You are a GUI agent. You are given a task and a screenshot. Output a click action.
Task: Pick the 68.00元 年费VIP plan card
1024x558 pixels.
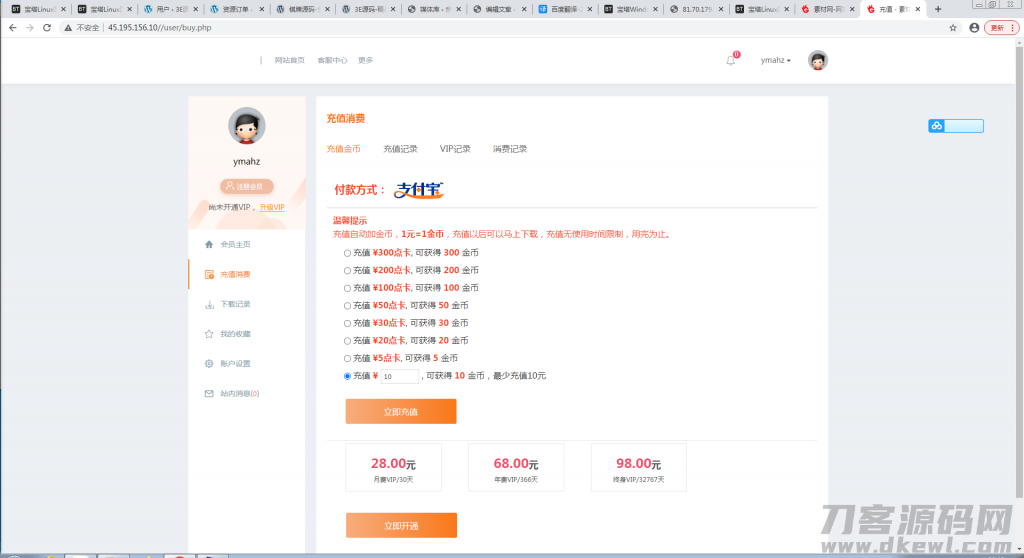point(516,468)
